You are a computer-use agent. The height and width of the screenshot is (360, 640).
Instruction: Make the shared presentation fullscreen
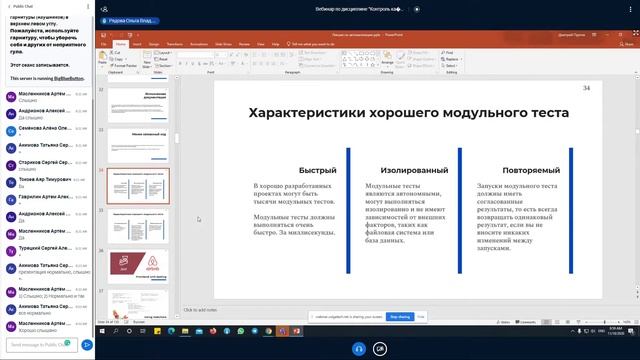(x=636, y=33)
